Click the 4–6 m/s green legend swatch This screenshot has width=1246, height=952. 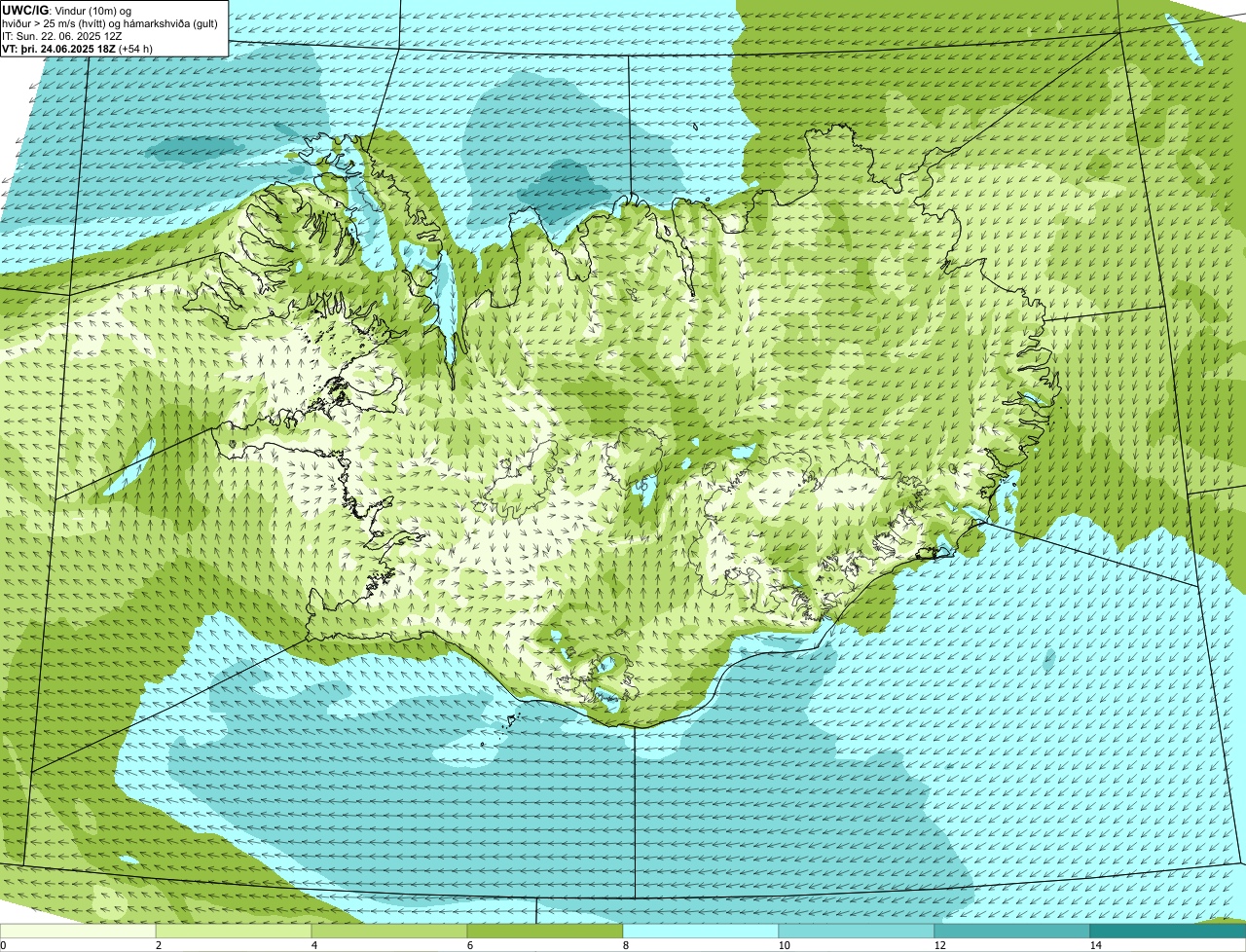click(389, 931)
